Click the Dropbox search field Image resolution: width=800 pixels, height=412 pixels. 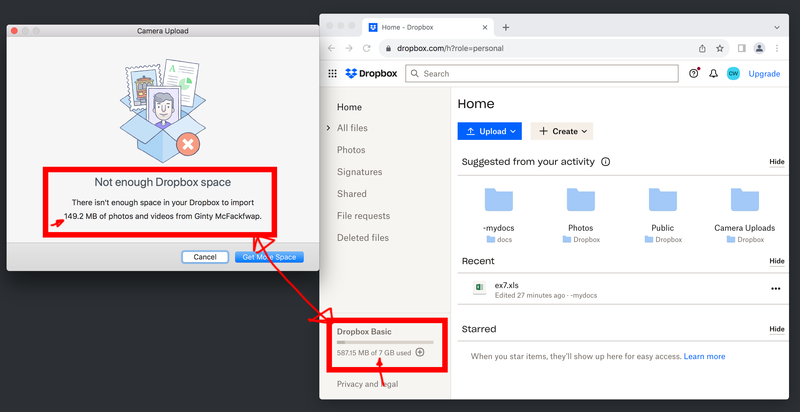click(x=542, y=73)
